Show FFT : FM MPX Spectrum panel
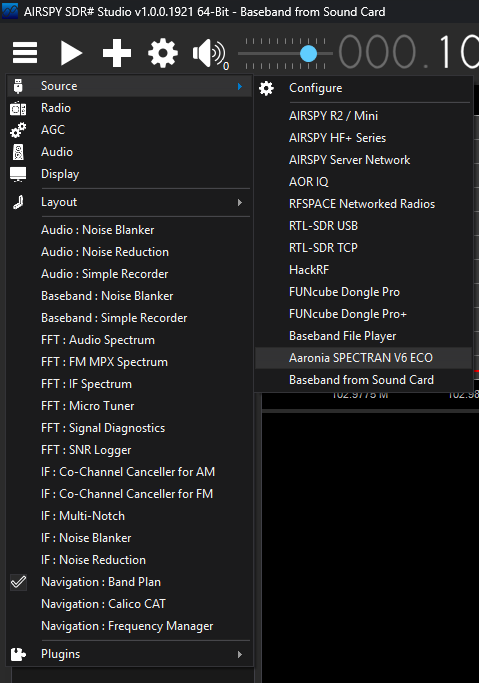 130,362
